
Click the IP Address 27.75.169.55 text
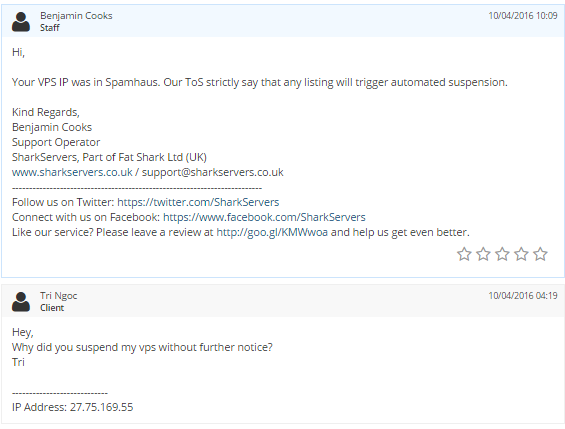[x=72, y=407]
